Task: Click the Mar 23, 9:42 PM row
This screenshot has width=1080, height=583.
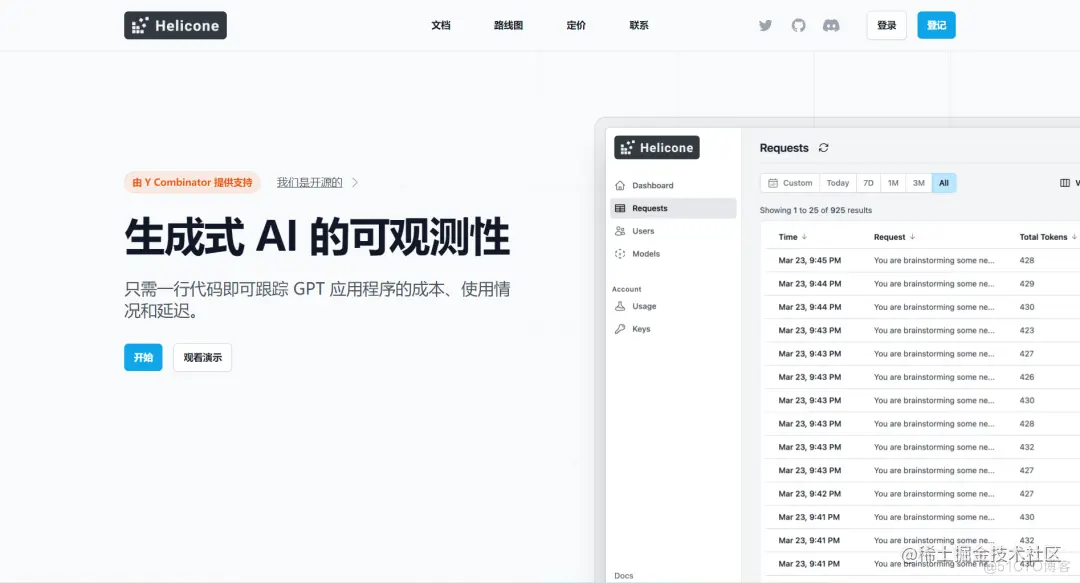Action: pyautogui.click(x=921, y=493)
